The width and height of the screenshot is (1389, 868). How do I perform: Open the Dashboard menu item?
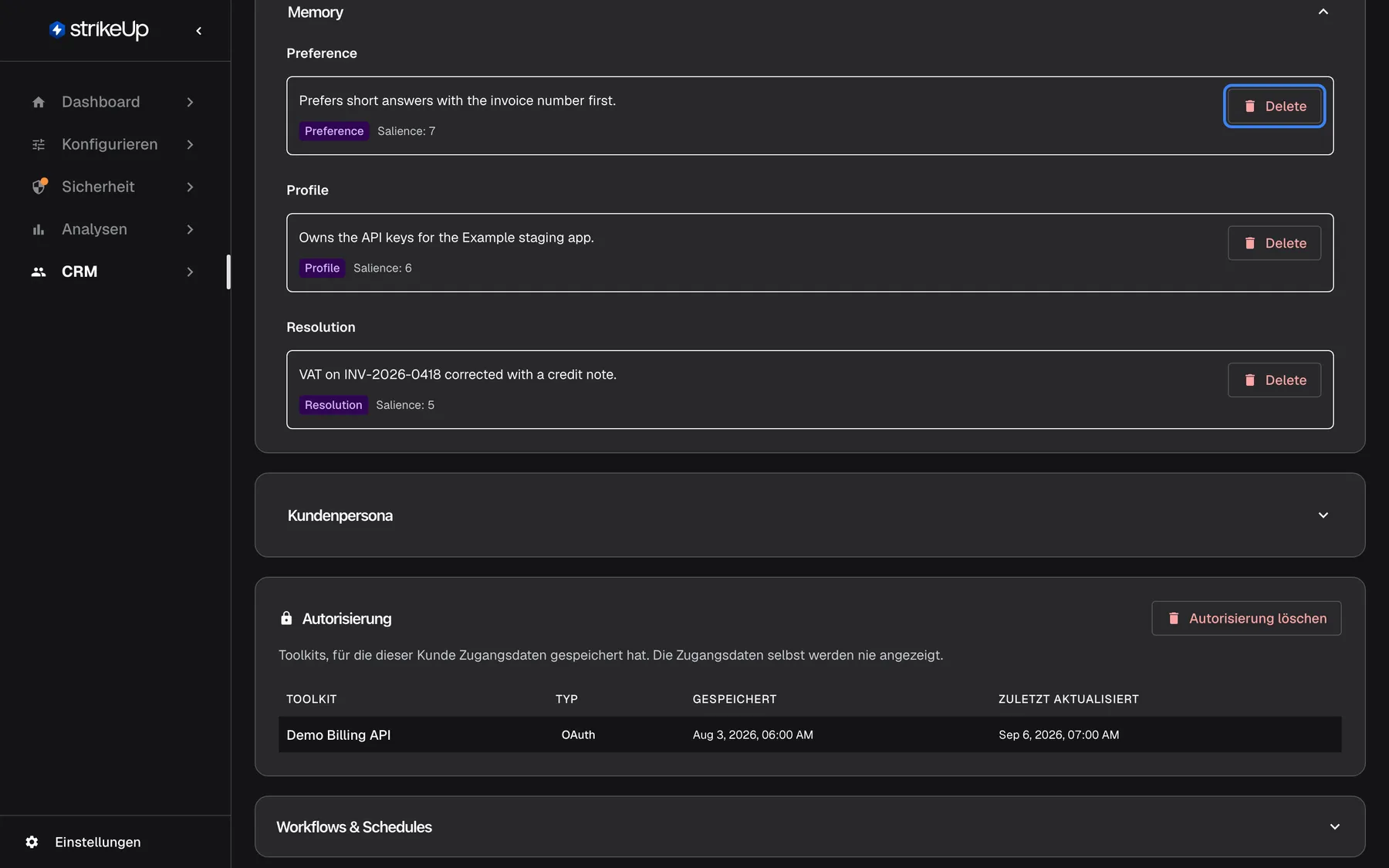tap(113, 102)
